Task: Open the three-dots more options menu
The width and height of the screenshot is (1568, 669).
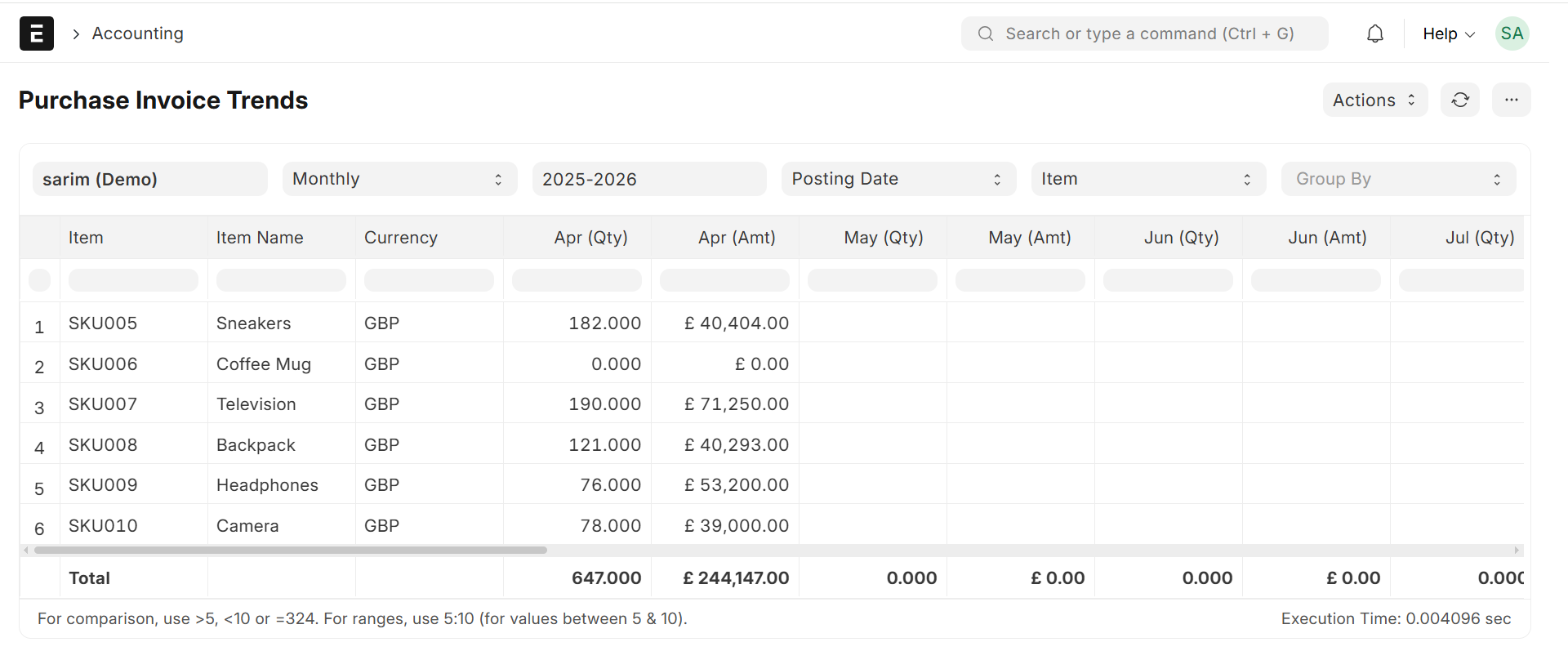Action: (1512, 100)
